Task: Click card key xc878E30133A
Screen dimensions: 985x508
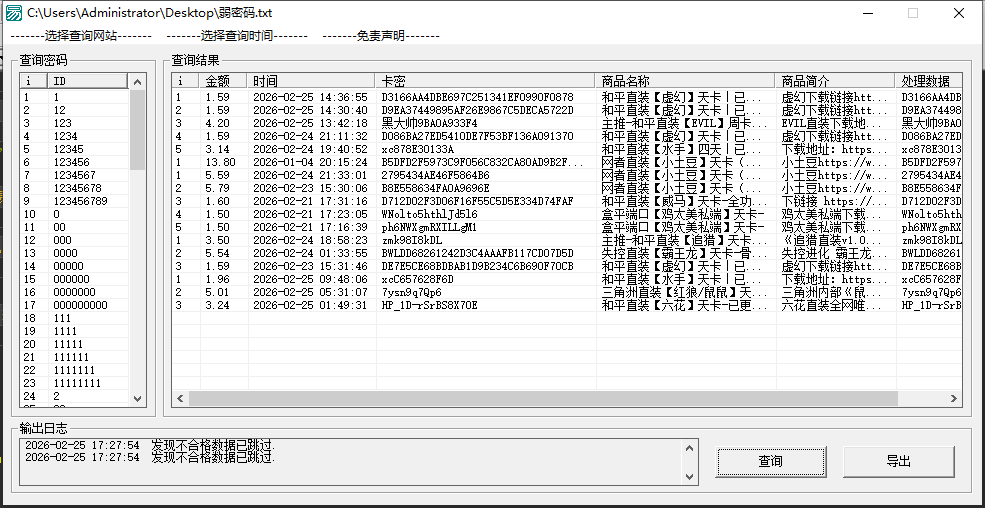Action: 417,149
